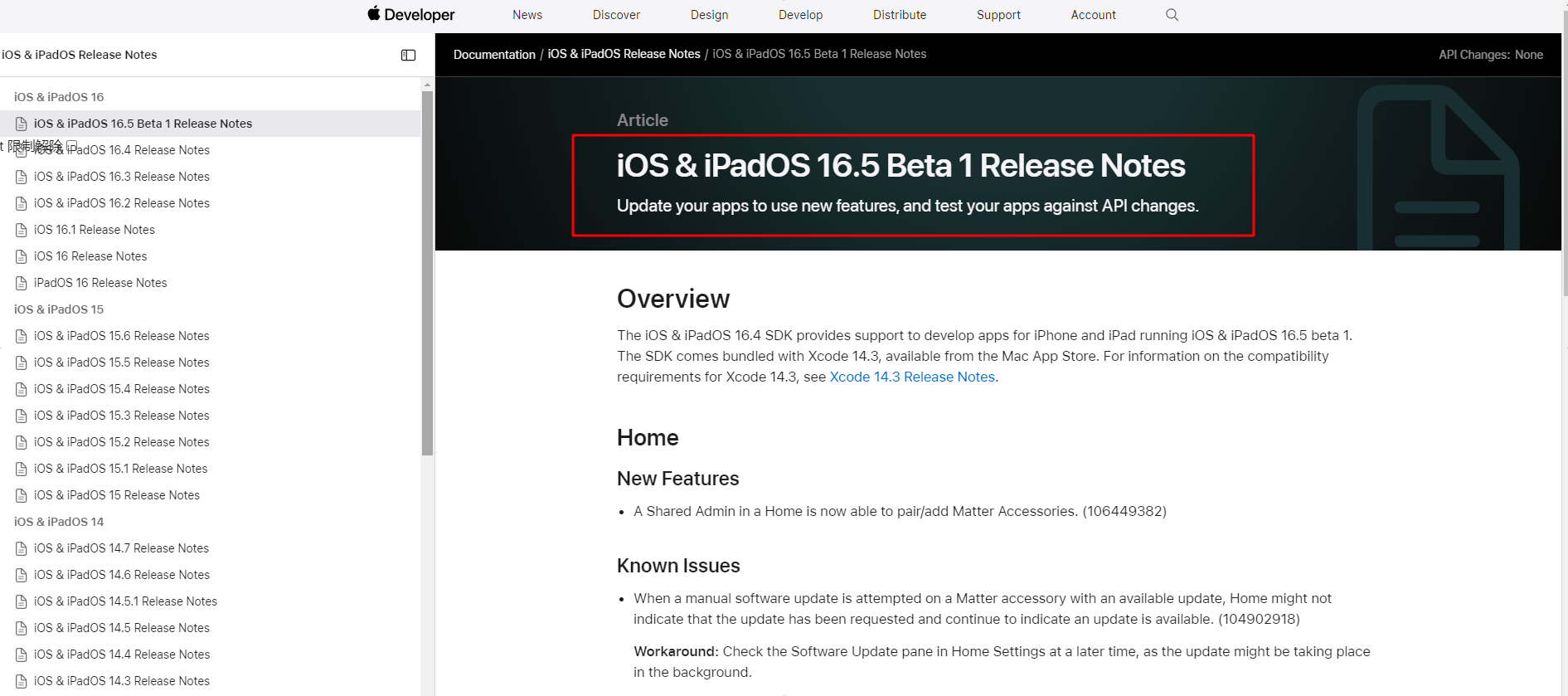Open iOS & iPadOS 14.4 Release Notes
This screenshot has height=696, width=1568.
tap(122, 655)
